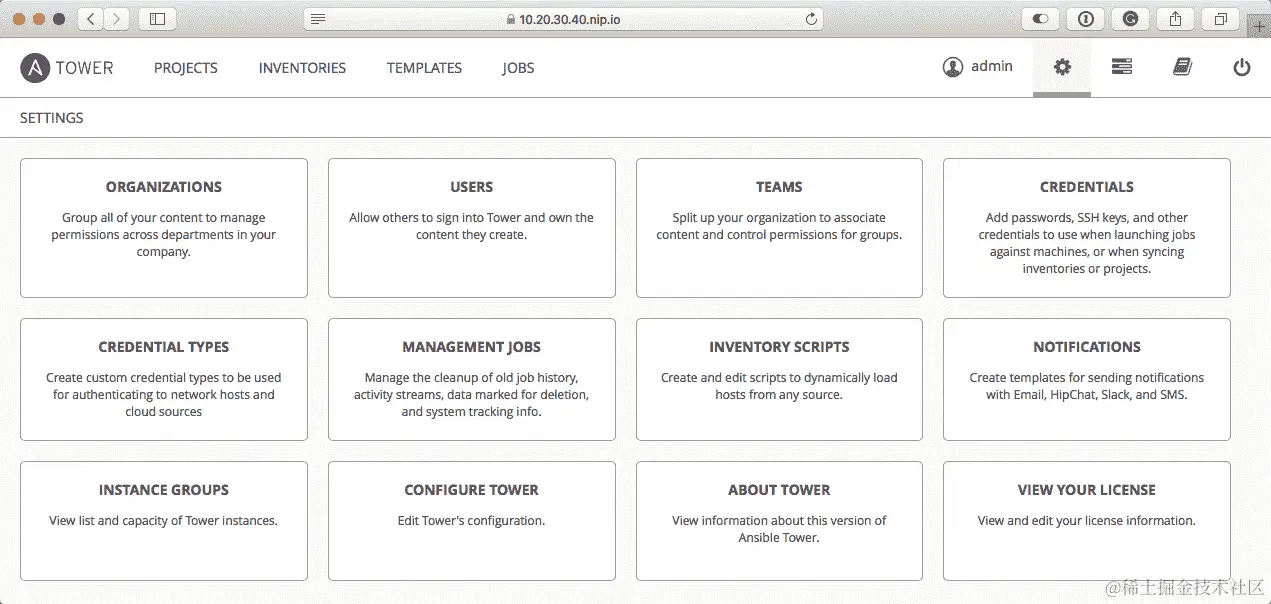Toggle the Safari sidebar button

157,18
